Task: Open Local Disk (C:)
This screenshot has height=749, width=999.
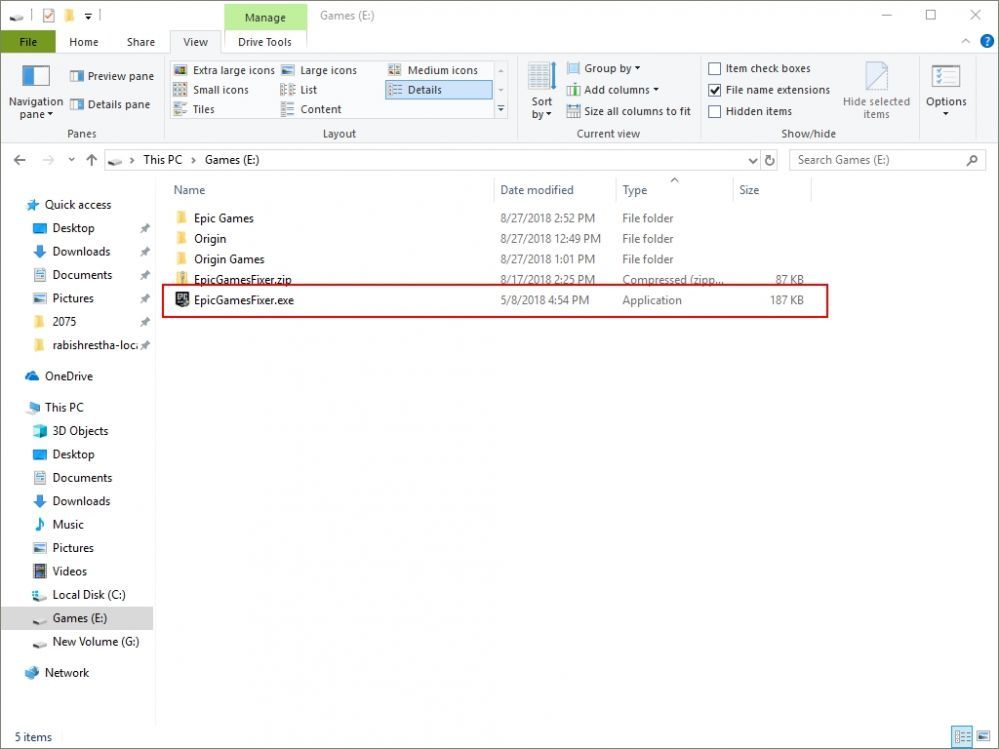Action: click(89, 595)
